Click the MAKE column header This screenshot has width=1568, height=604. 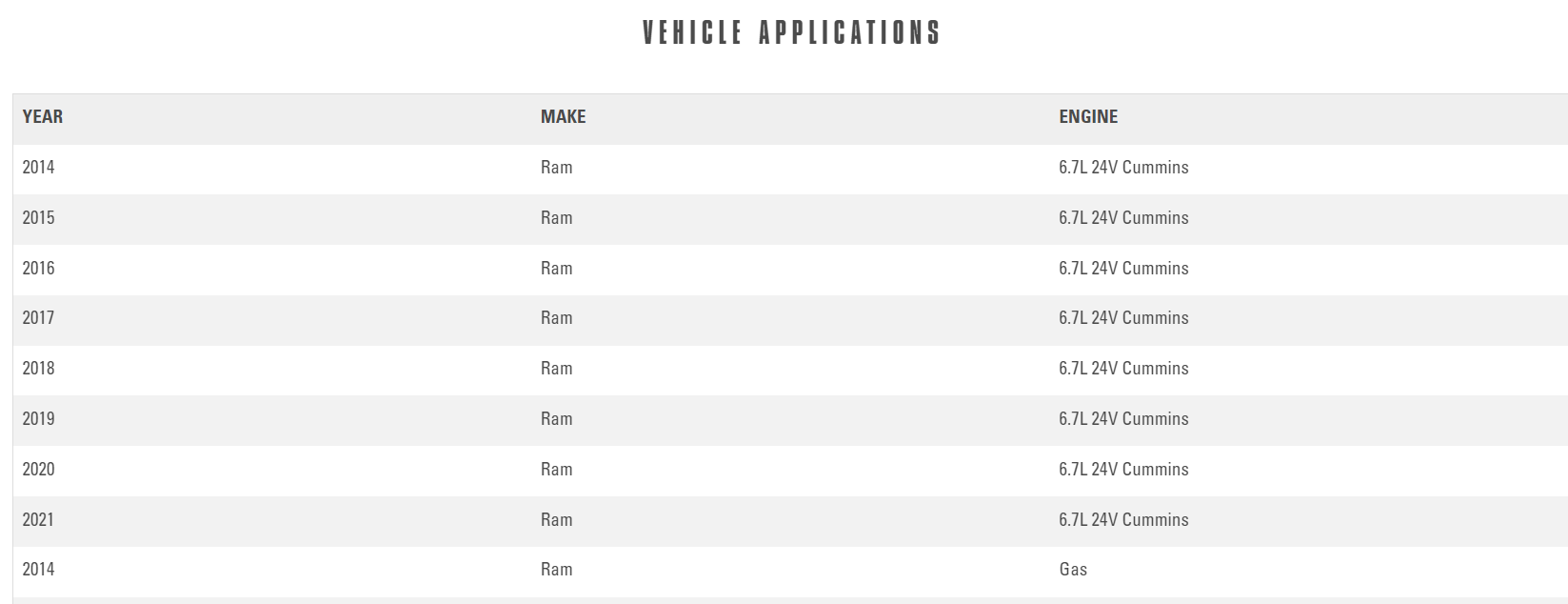tap(563, 117)
